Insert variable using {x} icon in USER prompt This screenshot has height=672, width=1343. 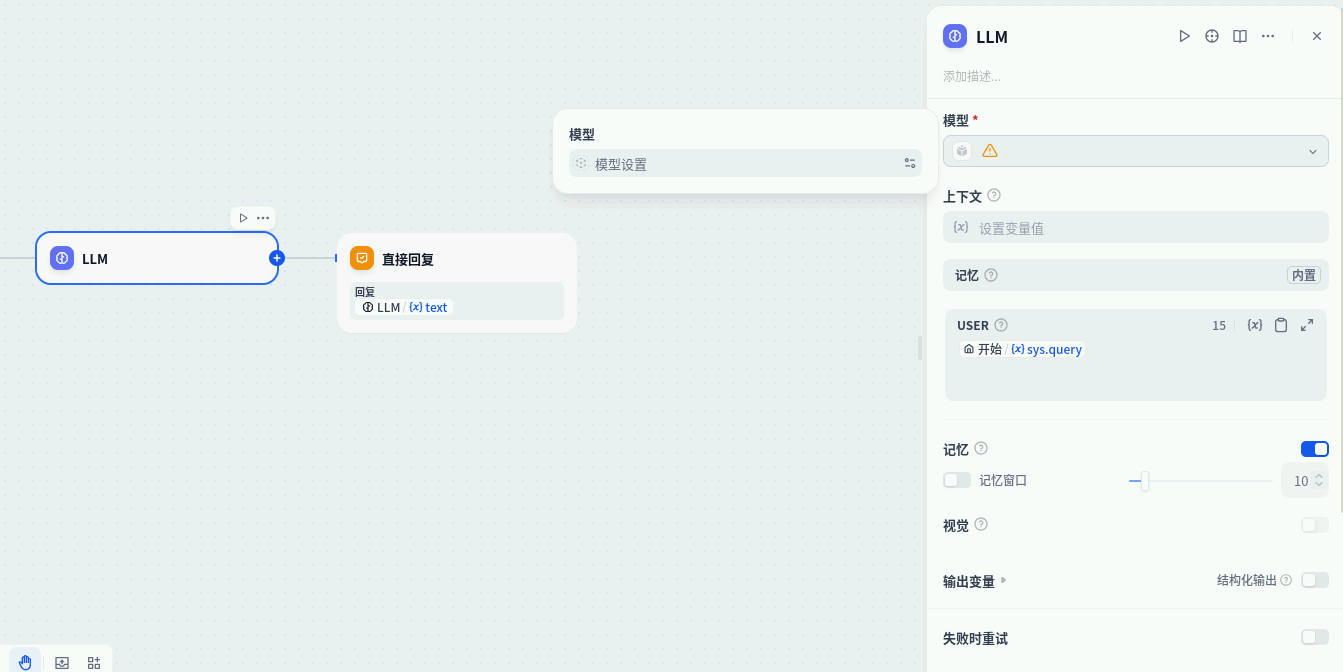point(1255,325)
